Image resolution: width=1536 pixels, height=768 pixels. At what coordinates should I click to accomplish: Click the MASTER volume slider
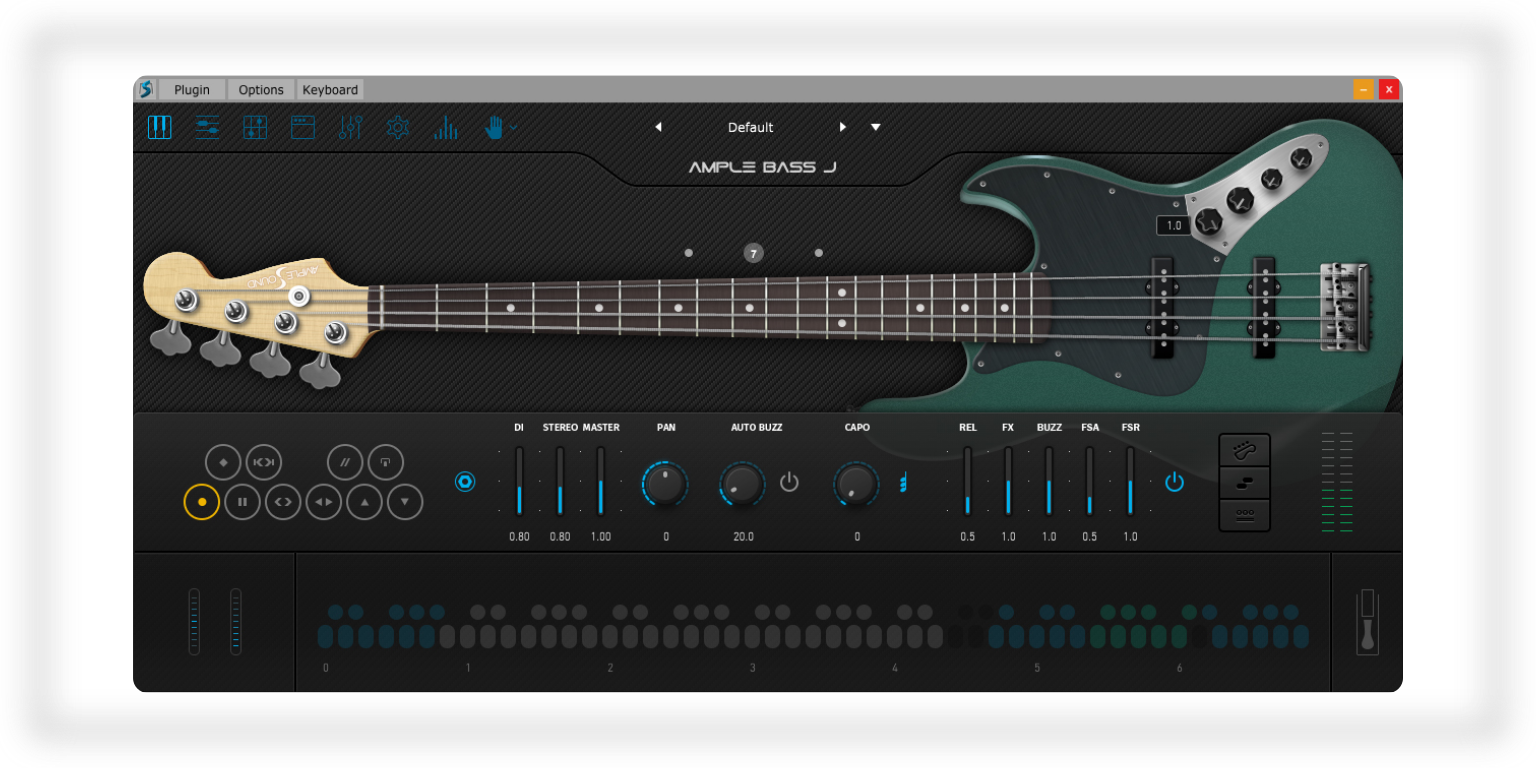click(600, 482)
